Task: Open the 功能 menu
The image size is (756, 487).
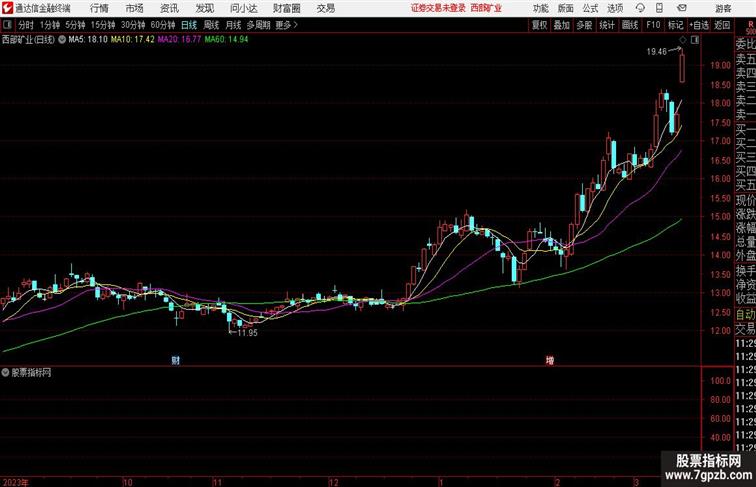Action: tap(540, 8)
